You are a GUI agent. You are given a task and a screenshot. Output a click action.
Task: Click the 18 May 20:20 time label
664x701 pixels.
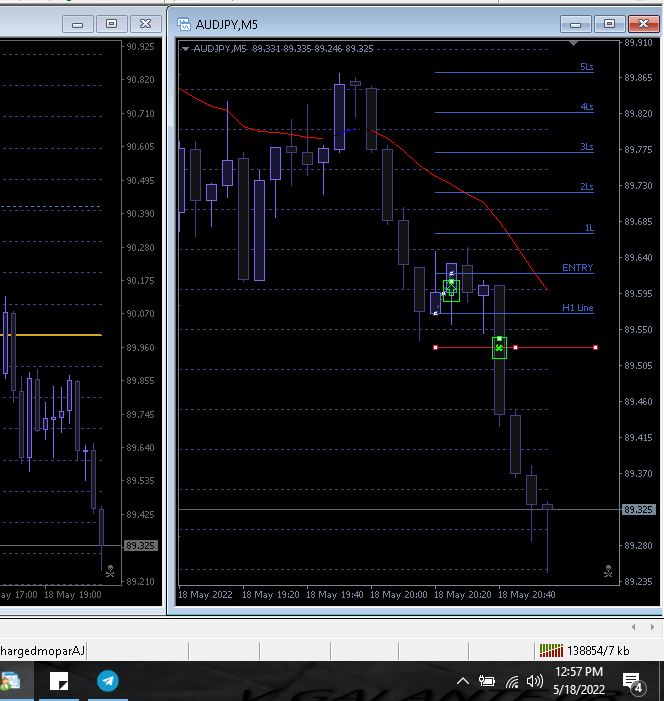(462, 595)
